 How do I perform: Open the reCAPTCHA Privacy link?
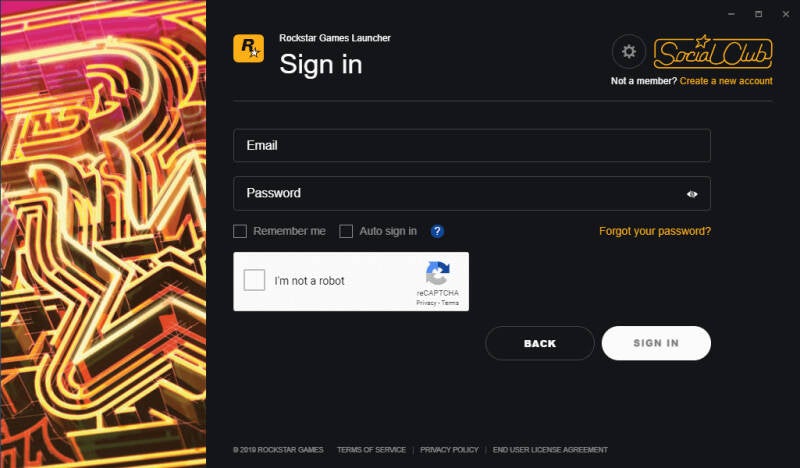[x=426, y=303]
